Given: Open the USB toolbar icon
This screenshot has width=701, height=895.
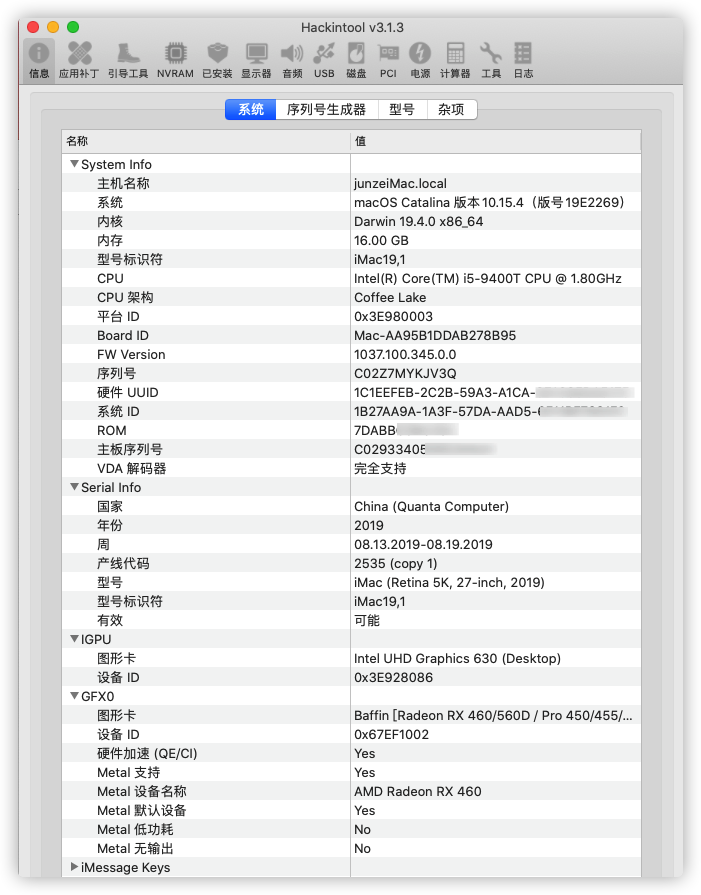Looking at the screenshot, I should click(324, 61).
